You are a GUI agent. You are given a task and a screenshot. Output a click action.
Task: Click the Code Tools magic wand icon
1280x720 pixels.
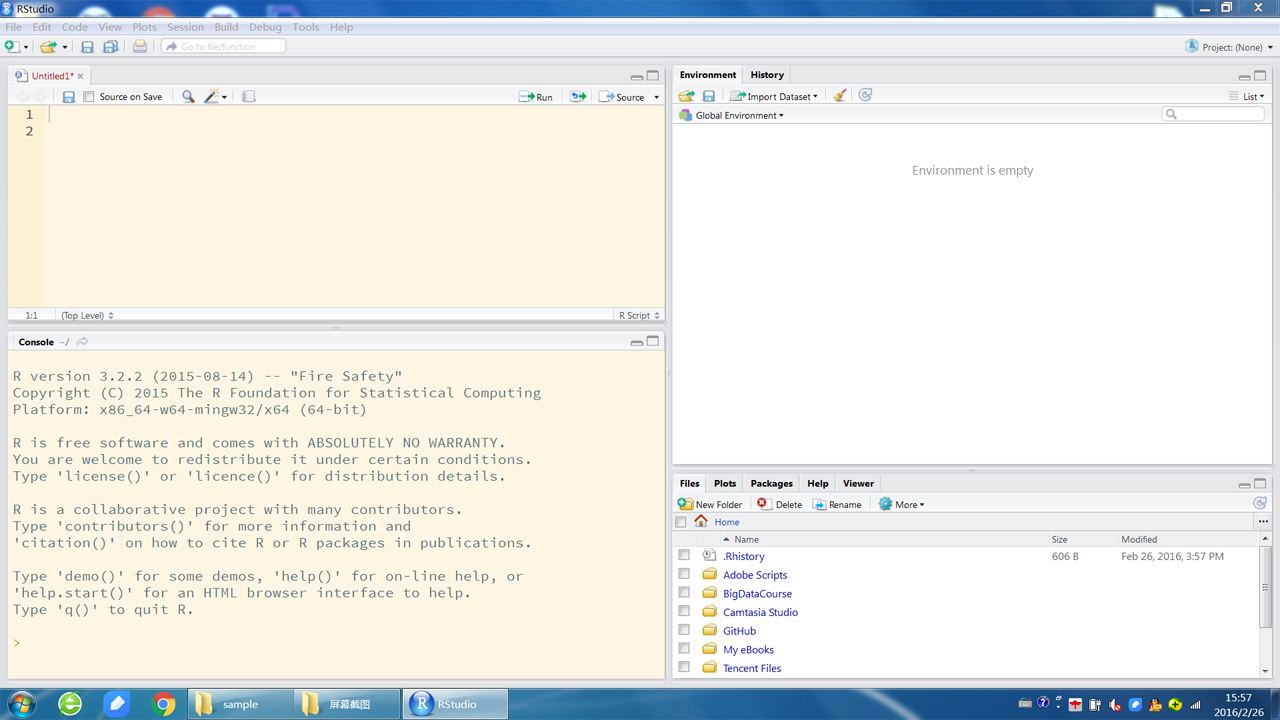click(212, 97)
